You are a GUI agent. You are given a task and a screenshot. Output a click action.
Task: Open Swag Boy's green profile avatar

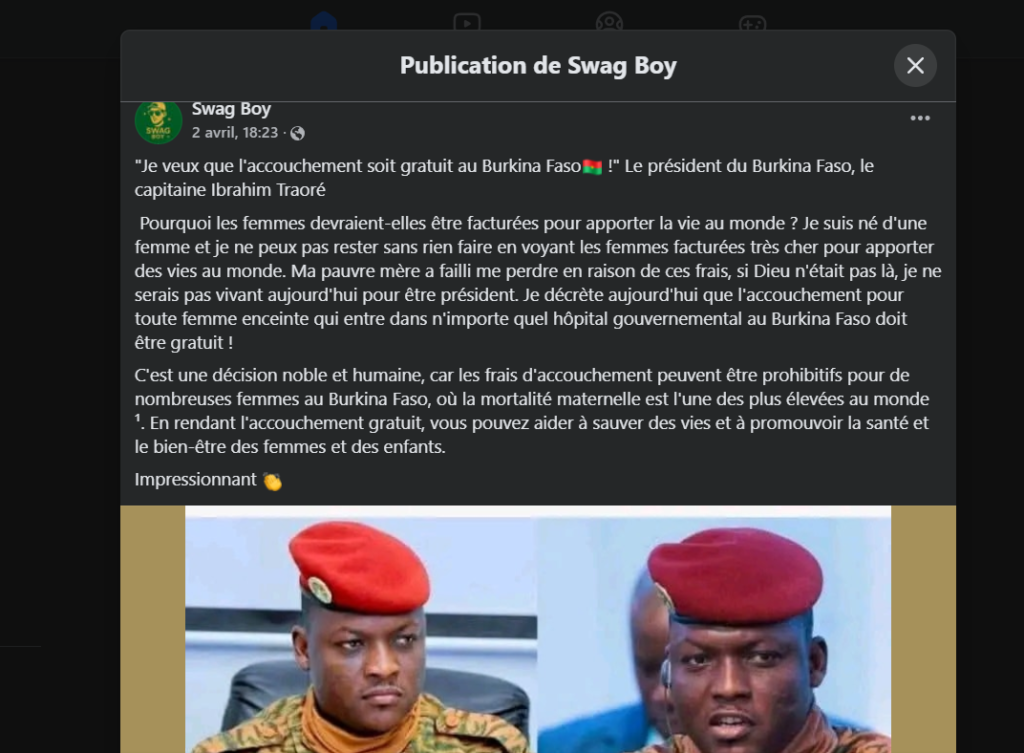click(158, 121)
